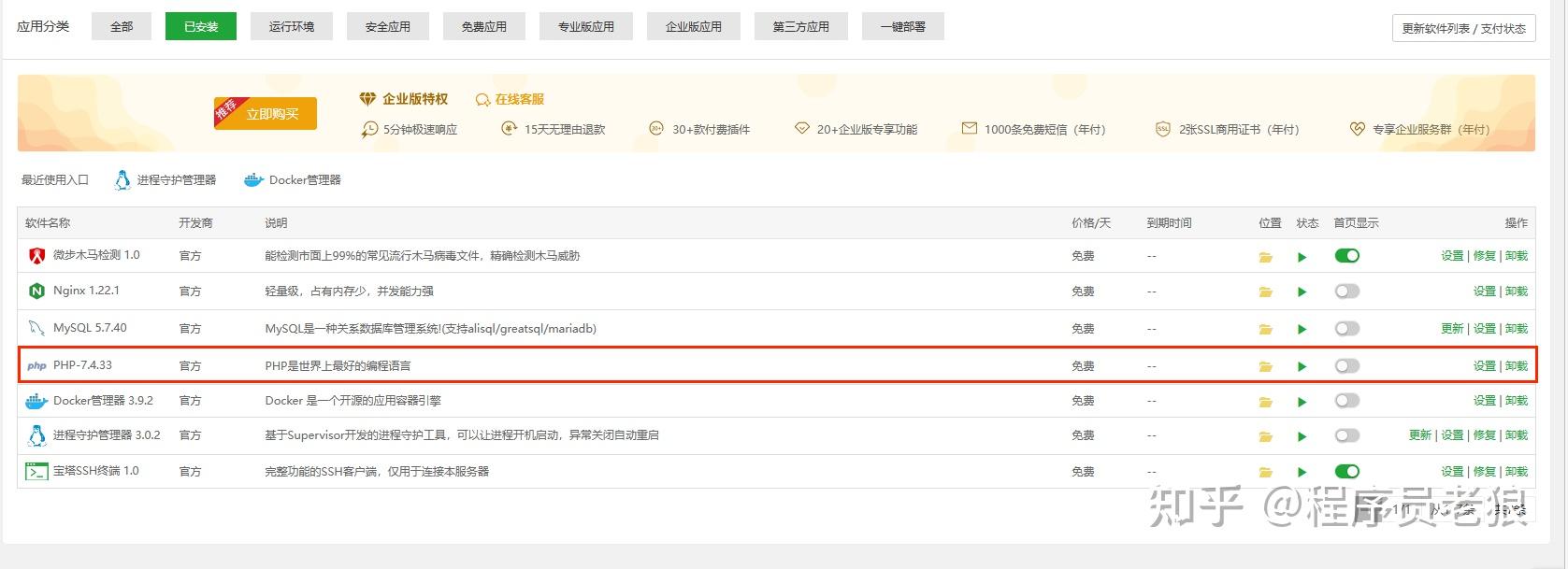The width and height of the screenshot is (1568, 569).
Task: Open folder icon for 宝塔SSH终端 row
Action: pos(1265,472)
